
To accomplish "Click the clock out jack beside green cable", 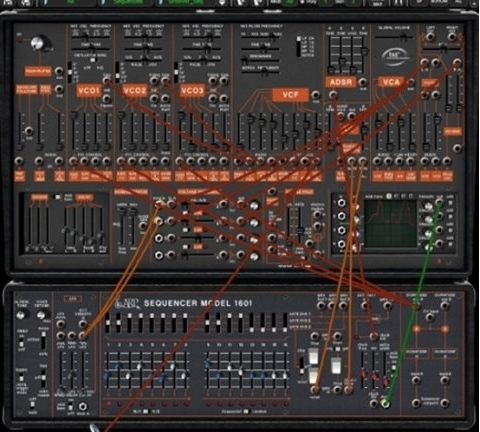I will click(x=374, y=404).
